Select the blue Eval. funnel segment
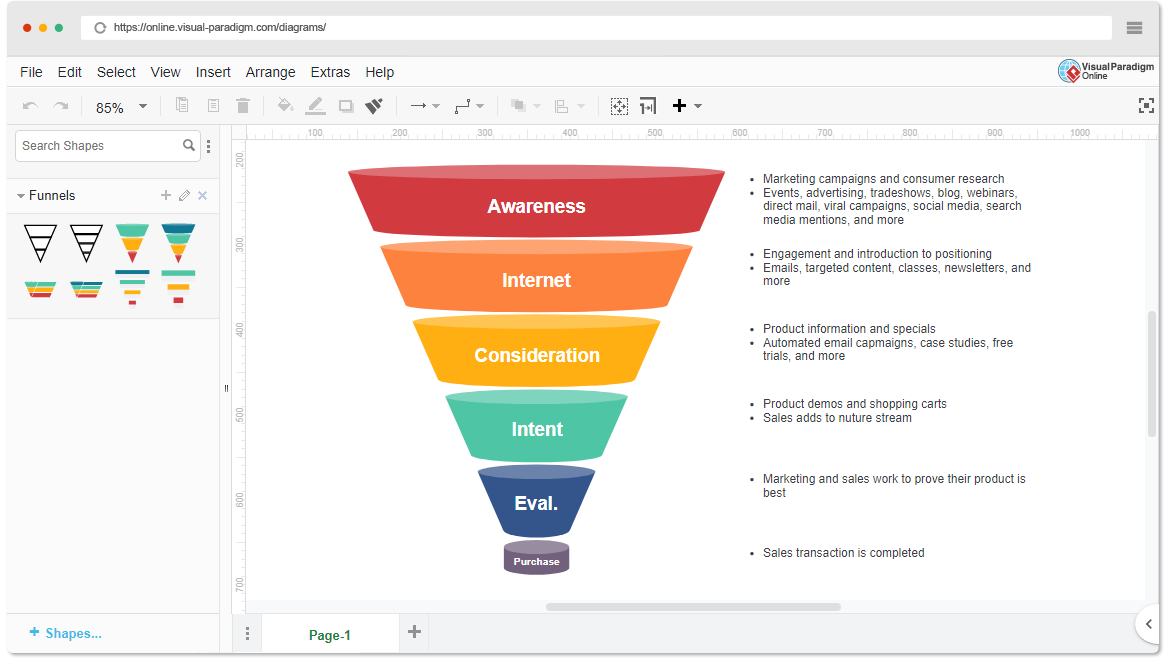The image size is (1170, 665). pos(536,502)
